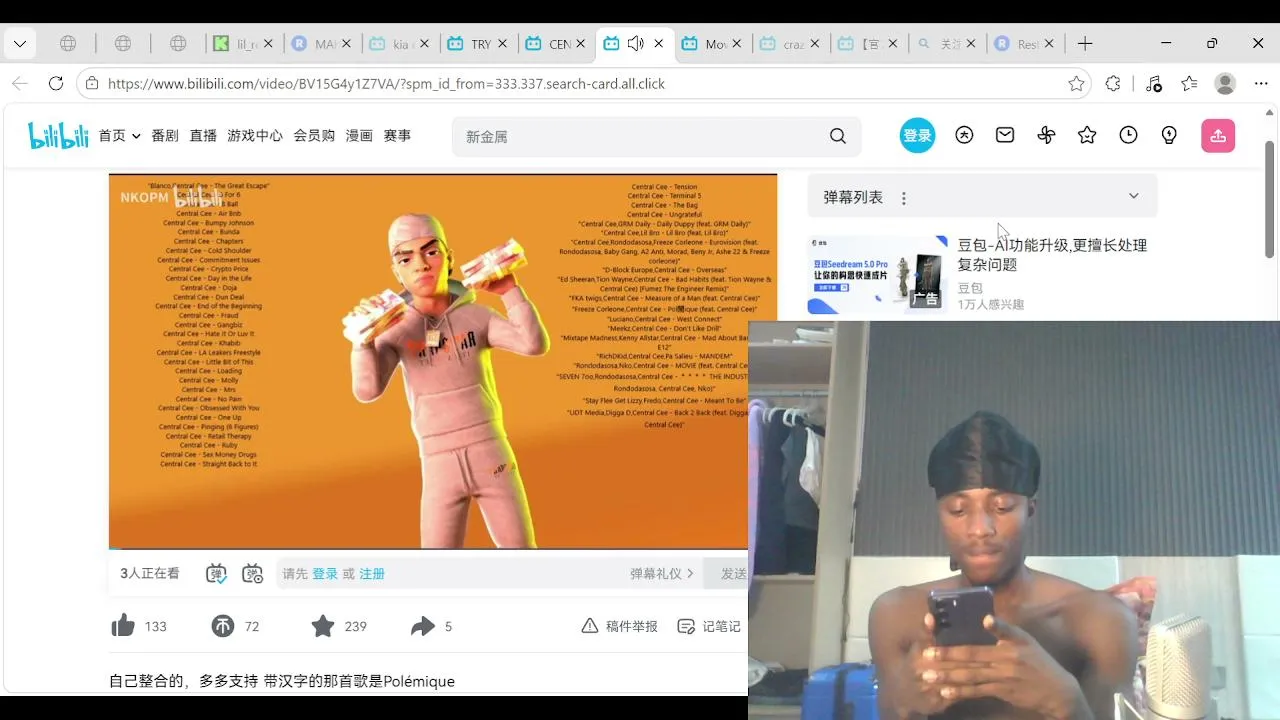The height and width of the screenshot is (720, 1280).
Task: Click the search magnifier icon
Action: point(838,136)
